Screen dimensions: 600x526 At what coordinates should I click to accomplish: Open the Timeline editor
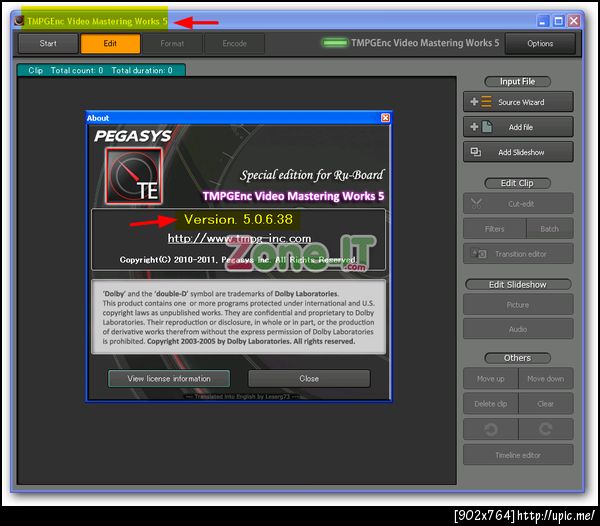(518, 455)
